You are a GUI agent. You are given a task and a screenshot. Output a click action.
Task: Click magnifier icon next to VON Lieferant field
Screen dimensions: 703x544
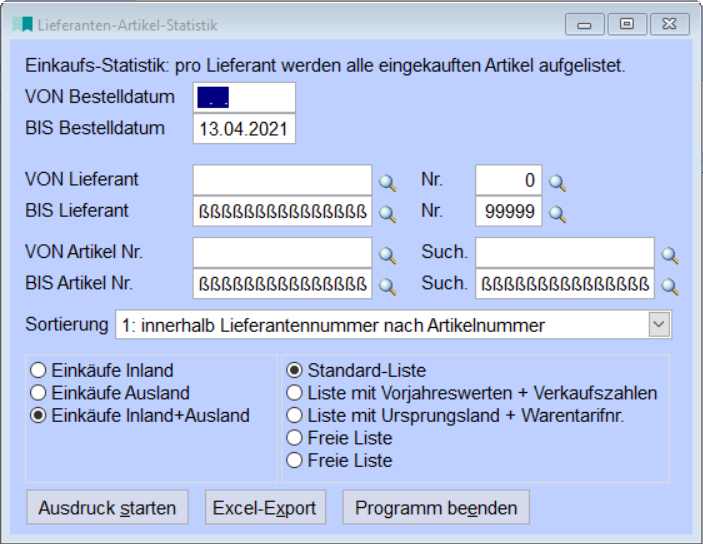(x=386, y=183)
